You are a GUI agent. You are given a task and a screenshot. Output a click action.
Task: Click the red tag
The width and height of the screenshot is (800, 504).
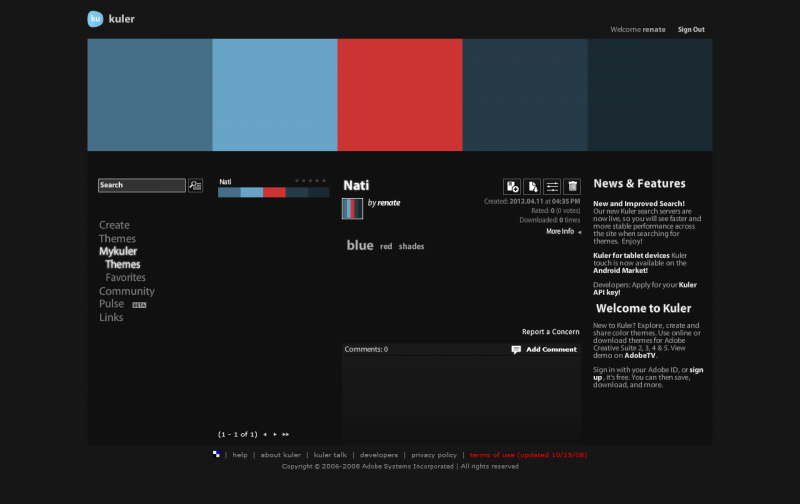(x=386, y=246)
